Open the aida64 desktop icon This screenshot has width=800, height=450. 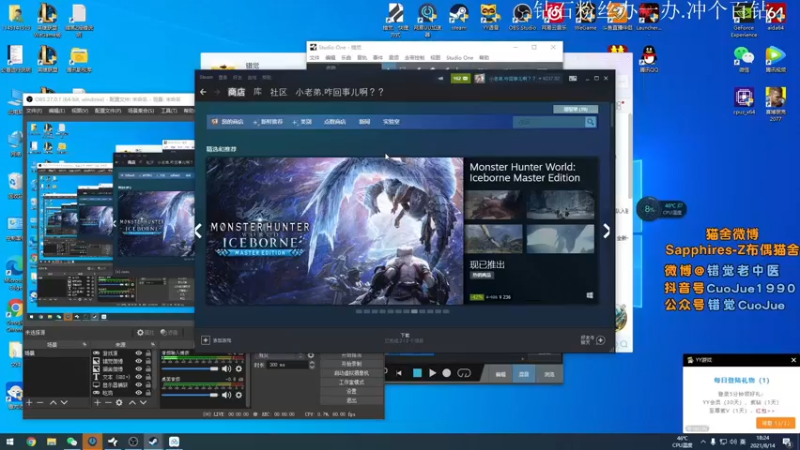pyautogui.click(x=775, y=17)
